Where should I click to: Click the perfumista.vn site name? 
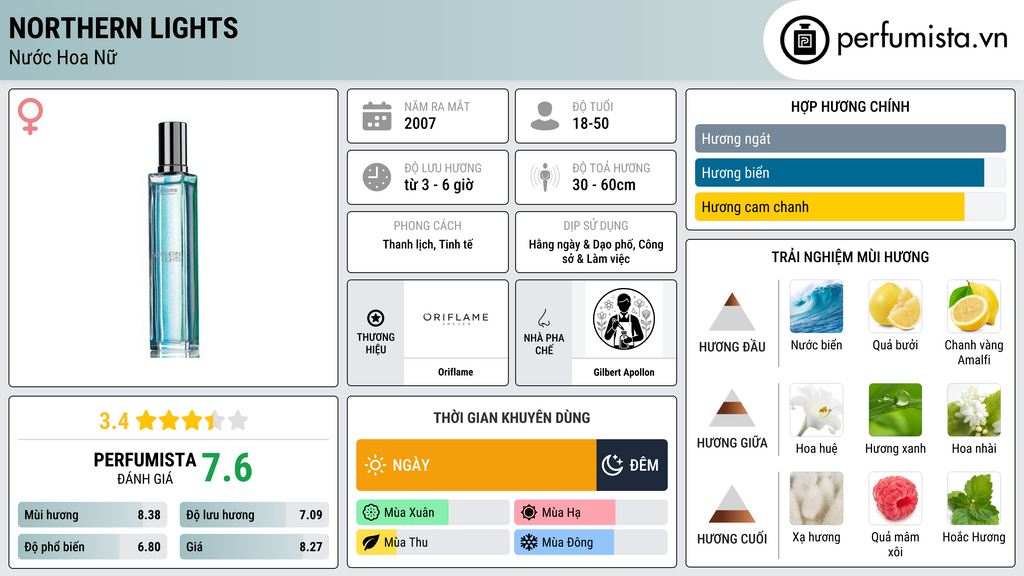(922, 39)
